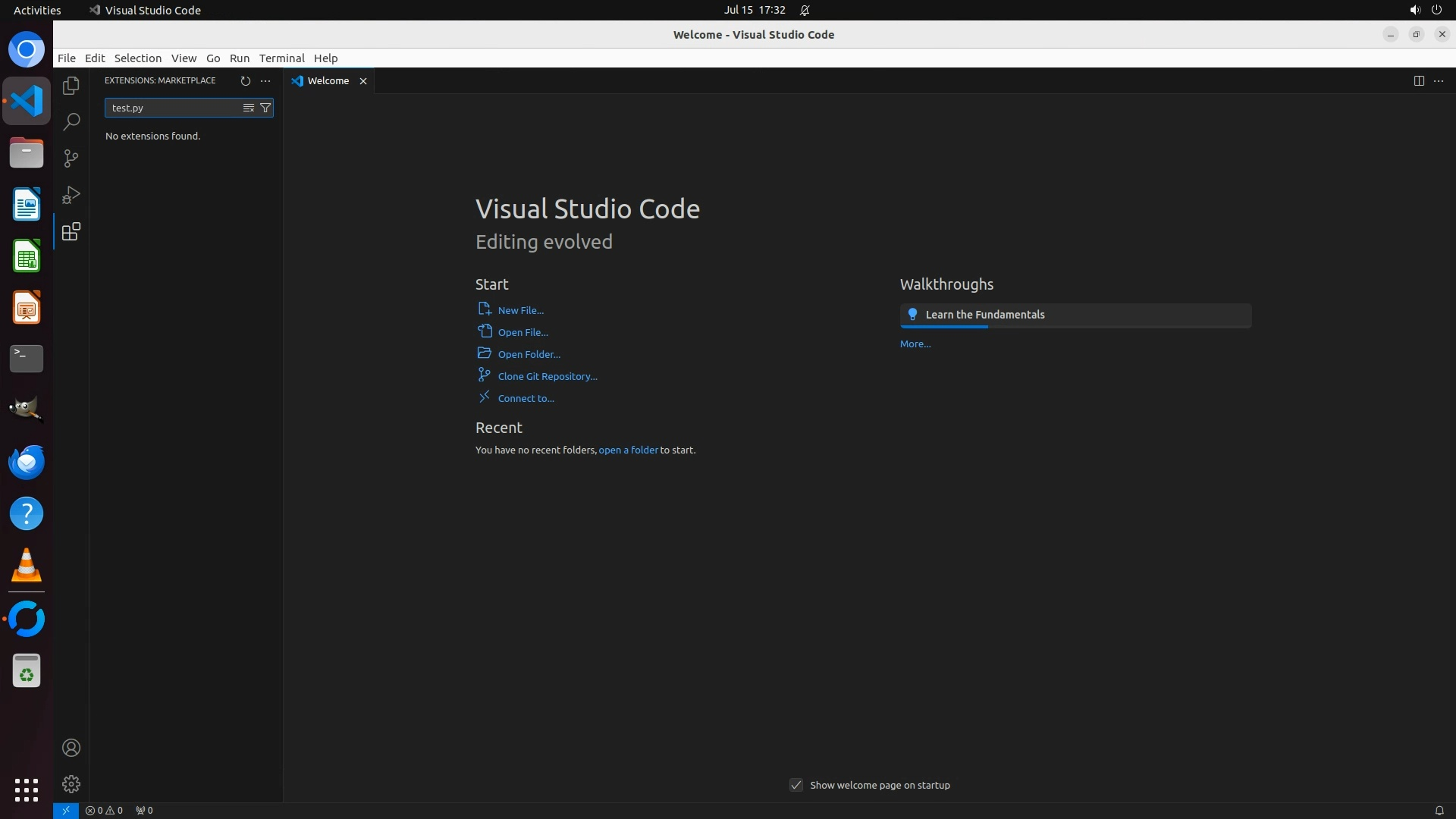Click Learn the Fundamentals walkthrough progress item
The height and width of the screenshot is (819, 1456).
tap(1075, 315)
